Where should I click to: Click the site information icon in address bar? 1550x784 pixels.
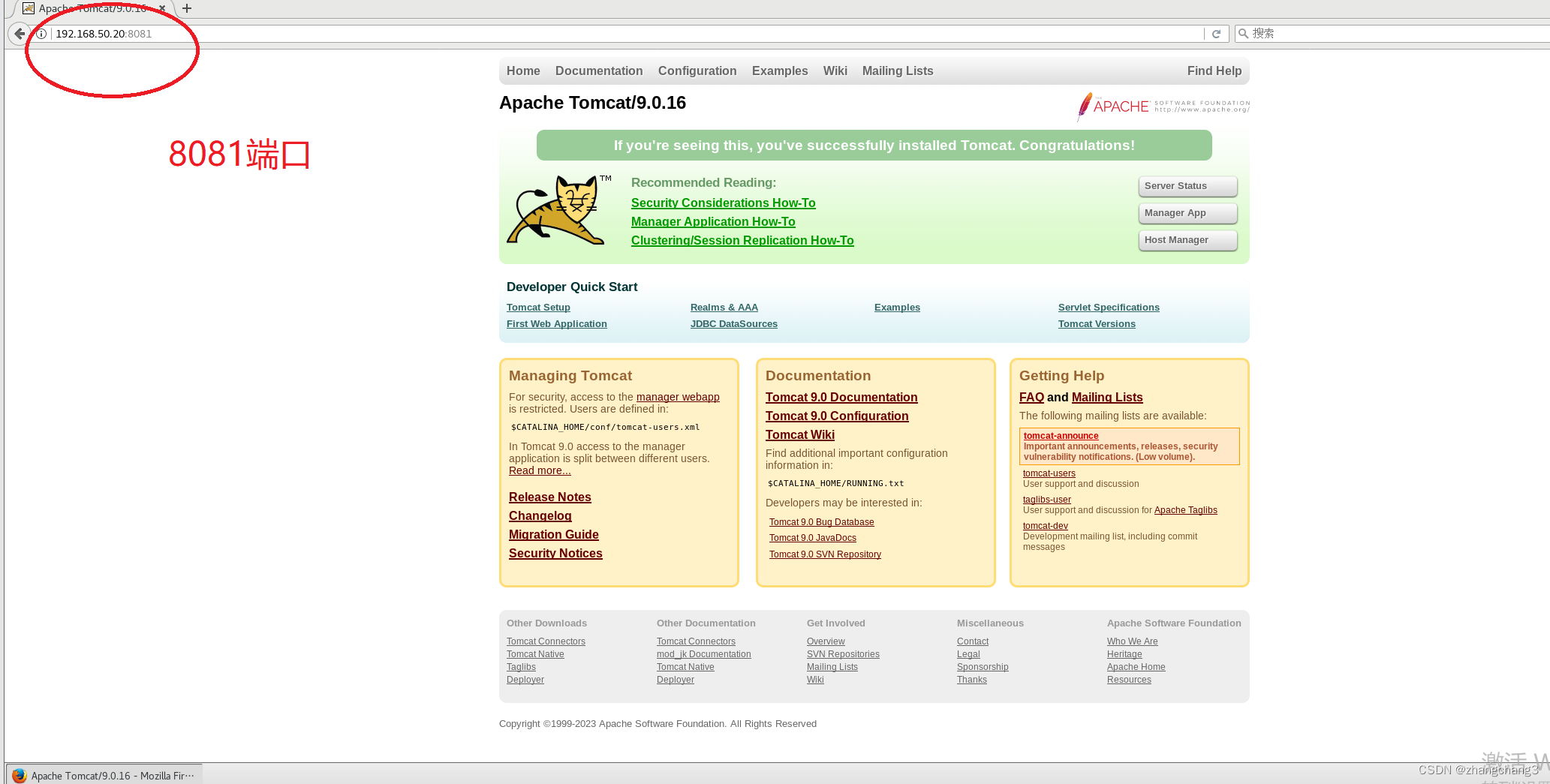pos(41,34)
